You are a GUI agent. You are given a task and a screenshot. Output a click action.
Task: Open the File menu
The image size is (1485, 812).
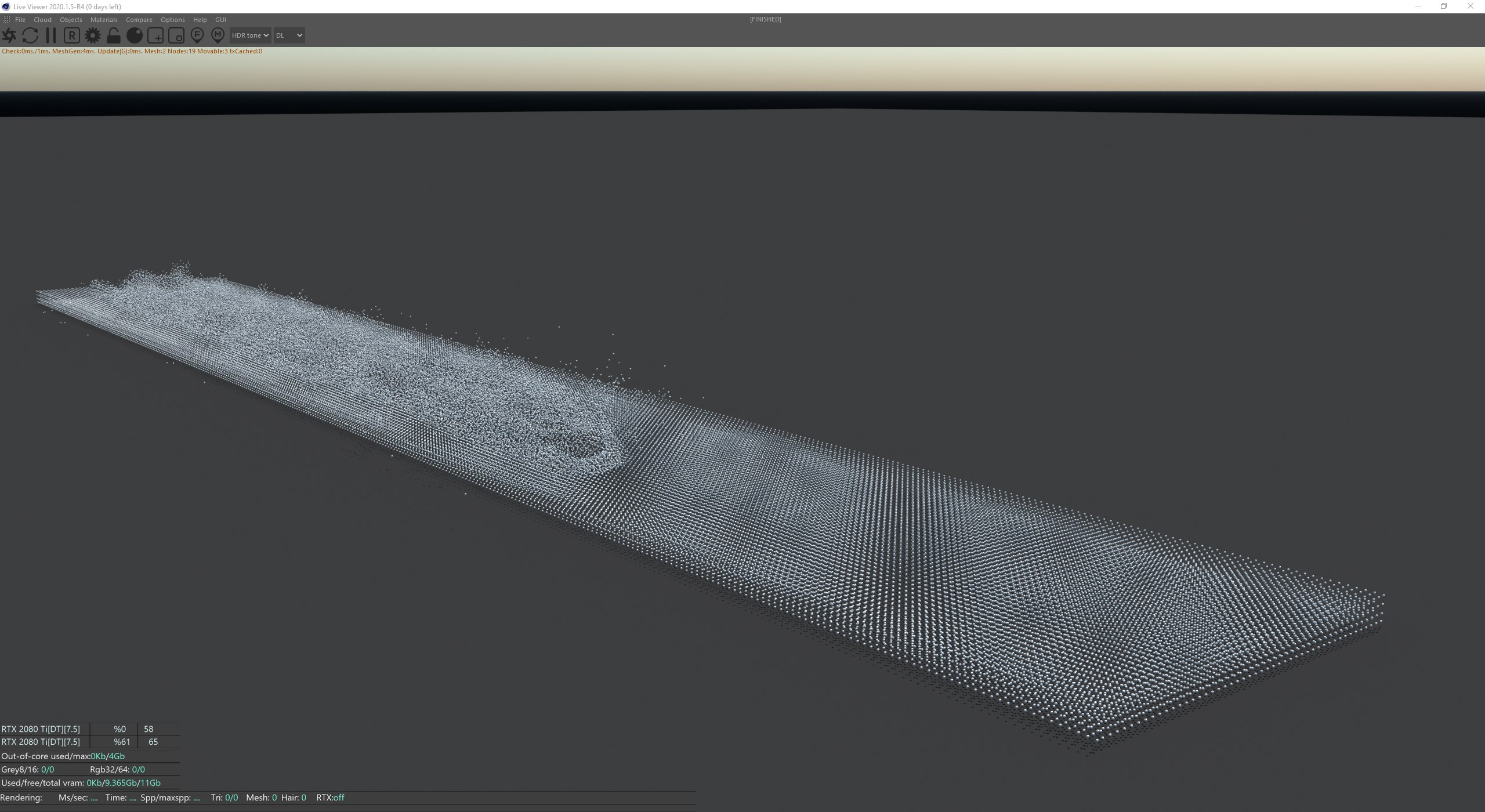pos(20,20)
